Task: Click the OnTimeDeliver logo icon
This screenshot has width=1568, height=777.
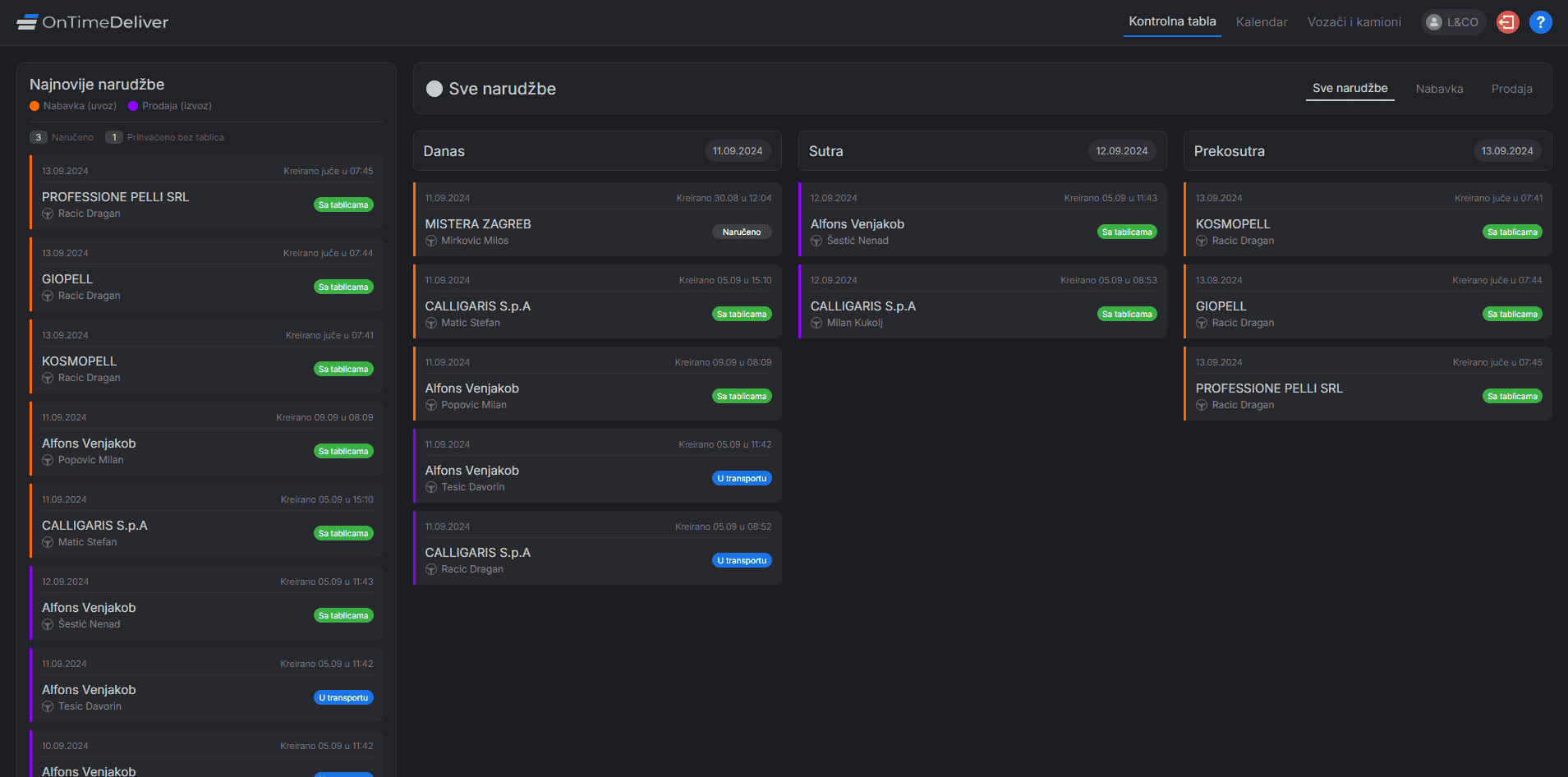Action: tap(27, 22)
